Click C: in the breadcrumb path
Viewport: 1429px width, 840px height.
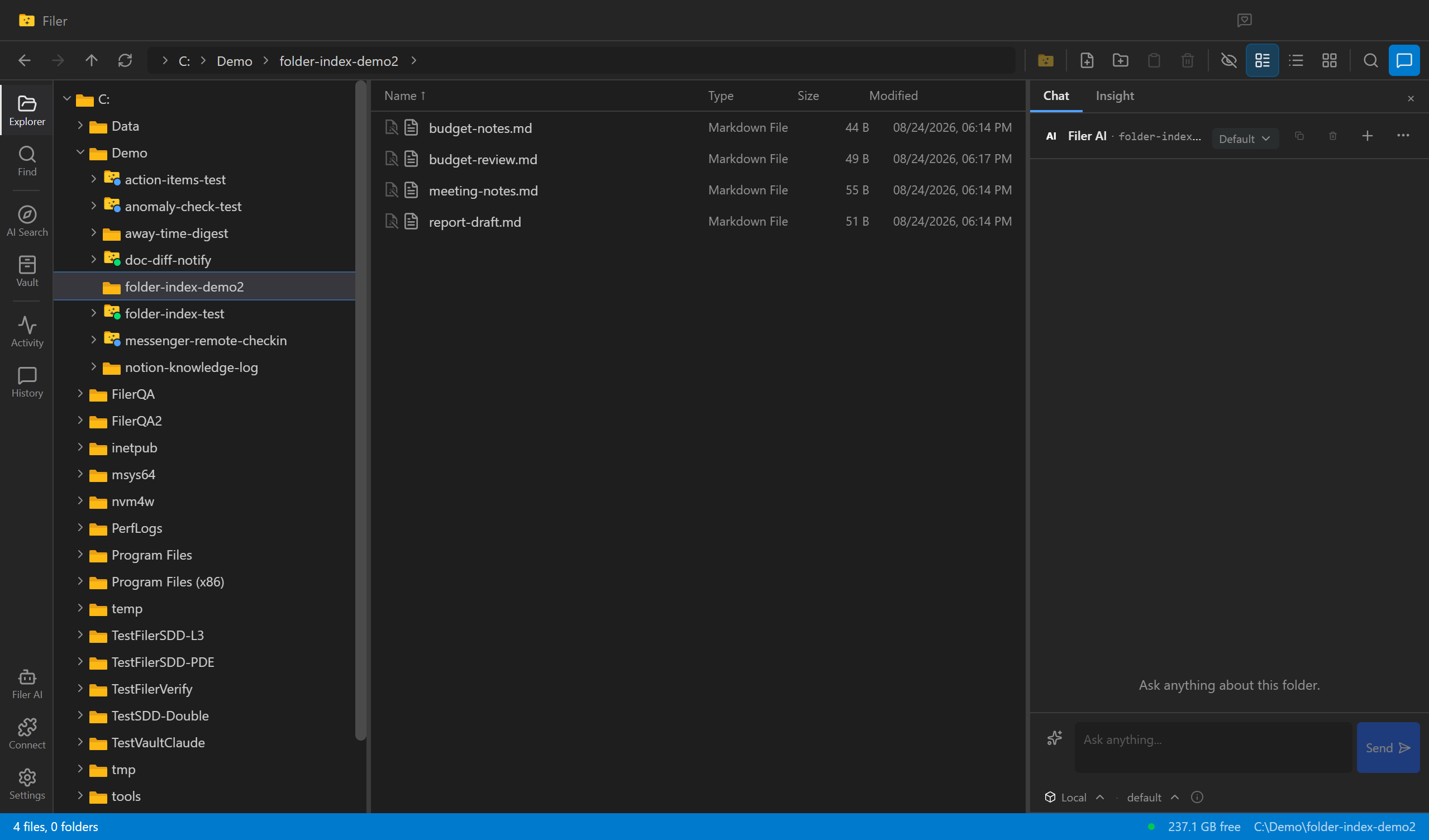tap(184, 61)
